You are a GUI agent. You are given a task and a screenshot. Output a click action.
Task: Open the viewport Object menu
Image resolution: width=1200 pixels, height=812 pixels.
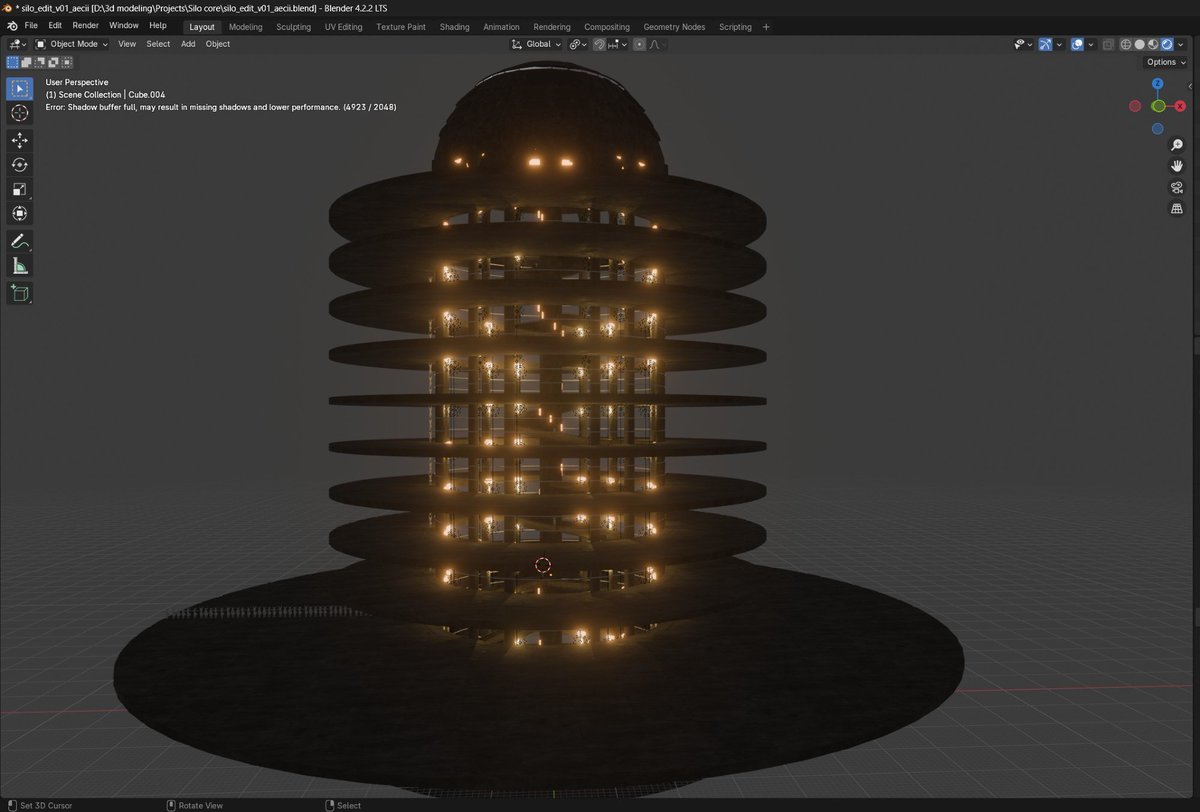(x=218, y=44)
